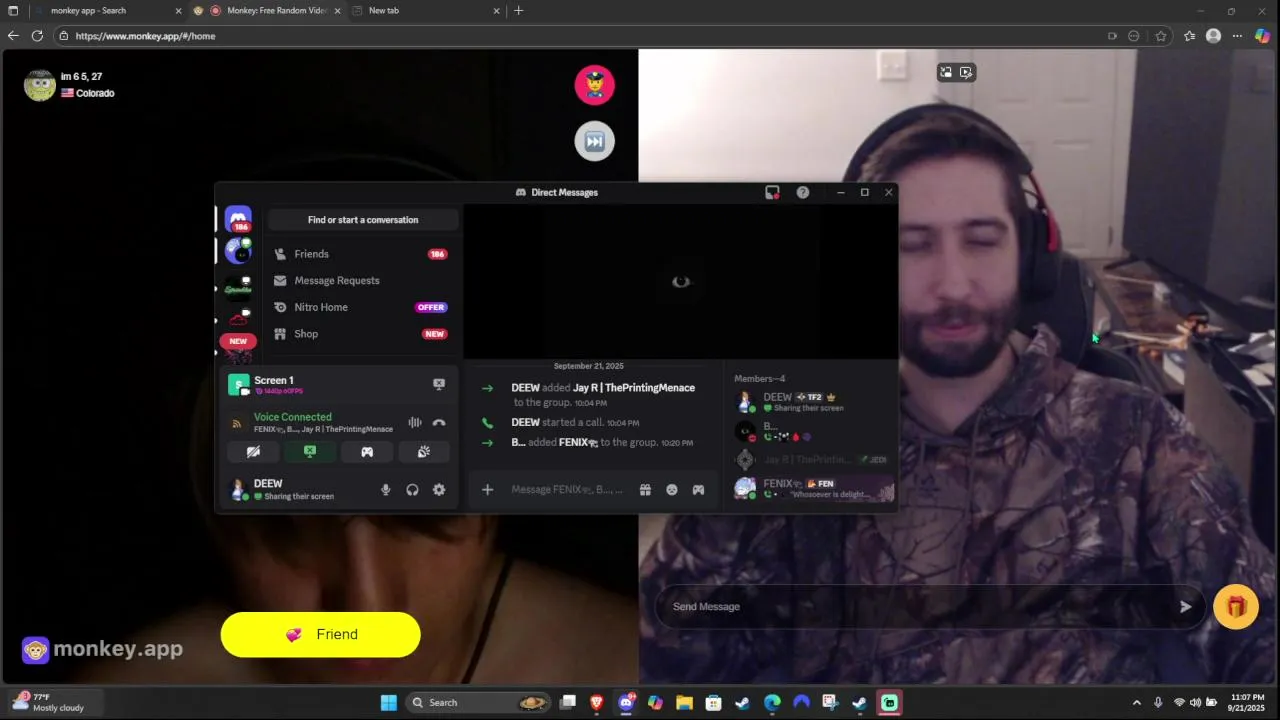Select FENIX in the members list

pos(812,488)
